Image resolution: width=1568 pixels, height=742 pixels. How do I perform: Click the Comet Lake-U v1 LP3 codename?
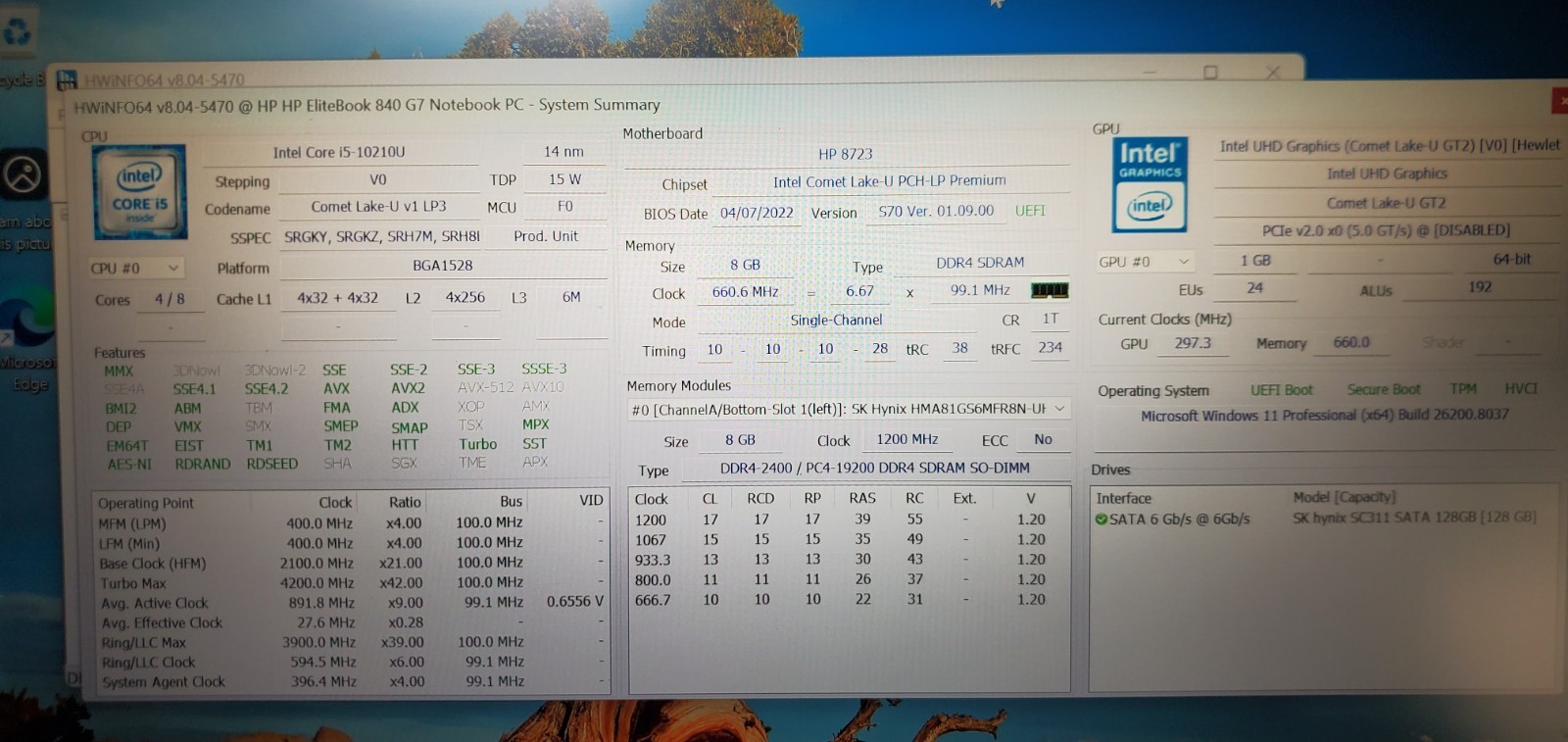click(378, 207)
